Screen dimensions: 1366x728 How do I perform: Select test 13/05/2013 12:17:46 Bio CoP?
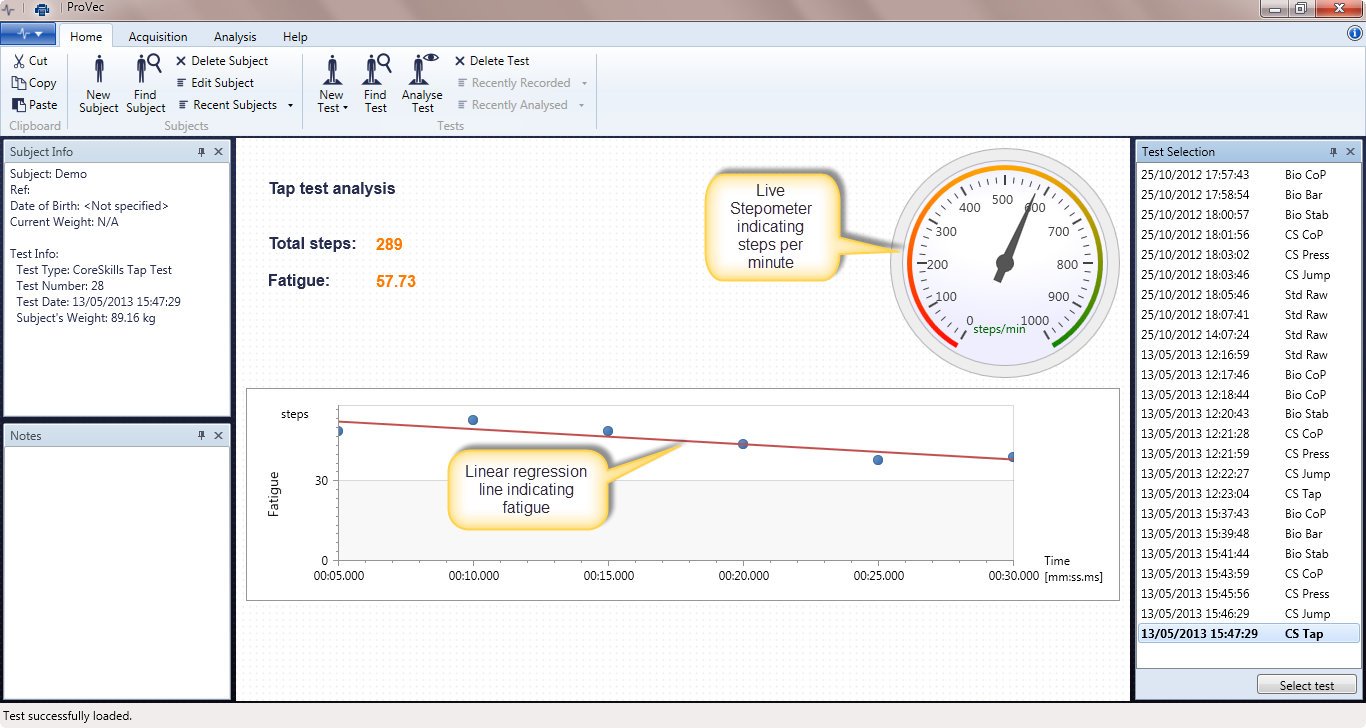point(1249,375)
